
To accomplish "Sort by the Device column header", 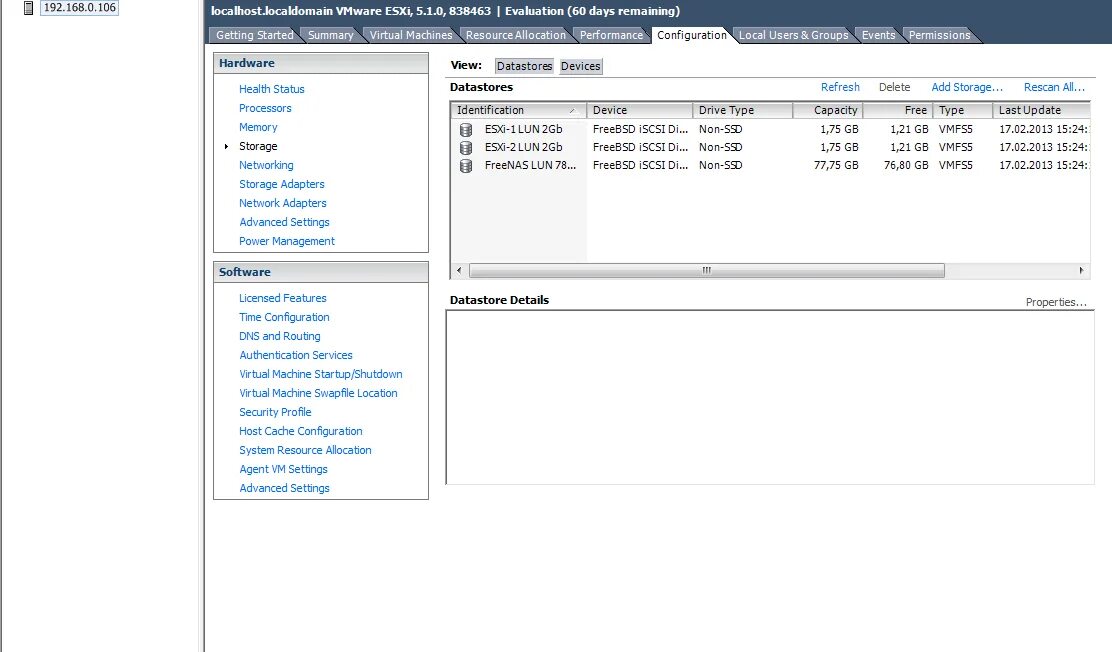I will pos(640,110).
